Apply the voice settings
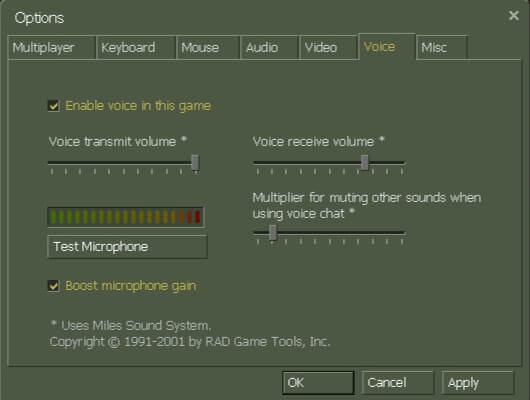 click(478, 383)
